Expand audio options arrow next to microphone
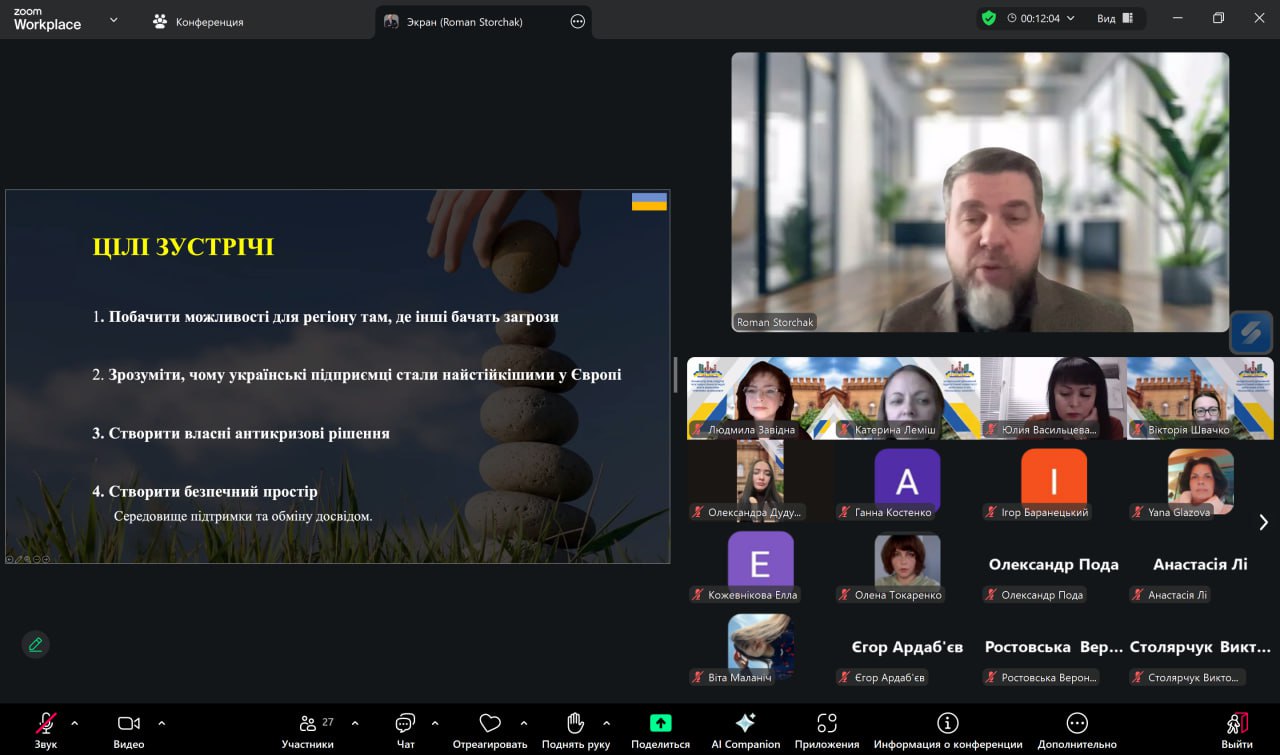 click(x=74, y=723)
